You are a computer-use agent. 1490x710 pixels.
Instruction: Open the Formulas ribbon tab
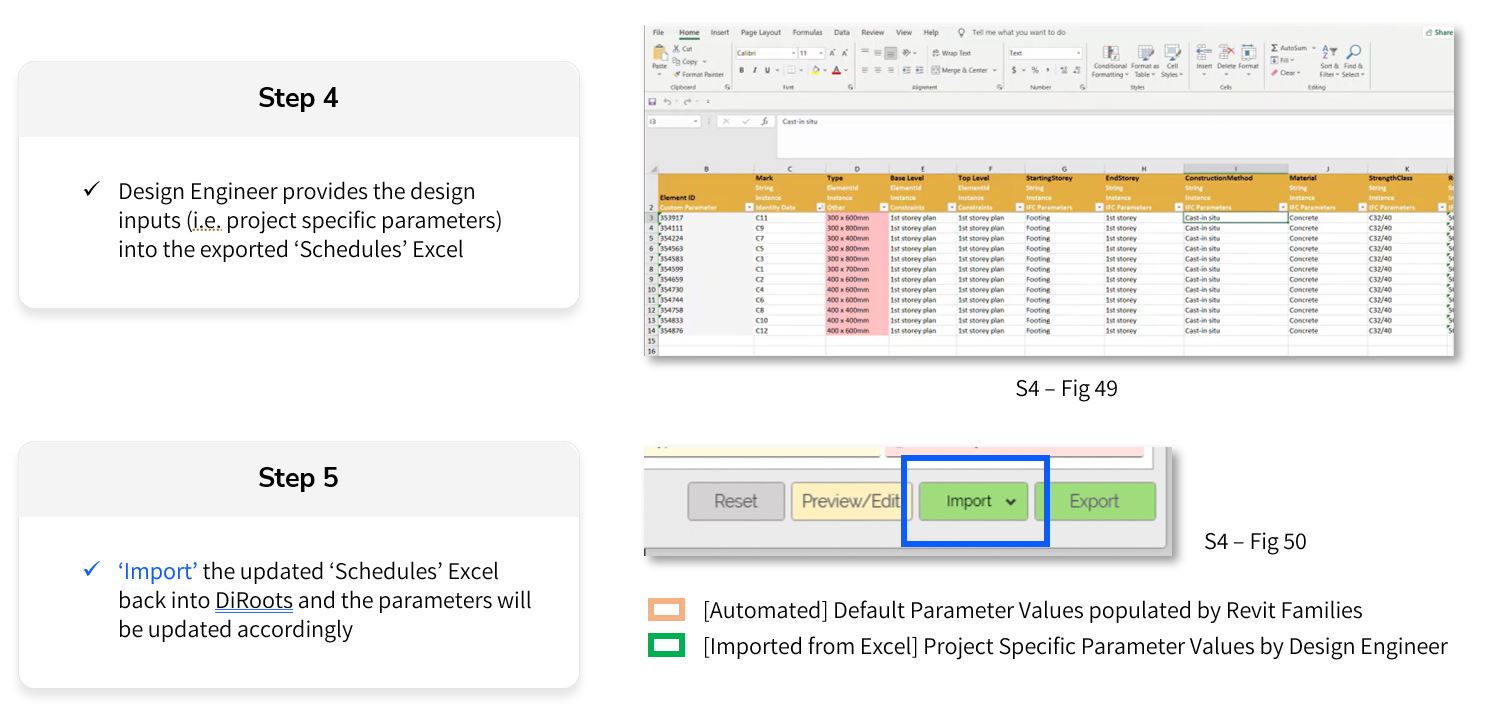807,33
